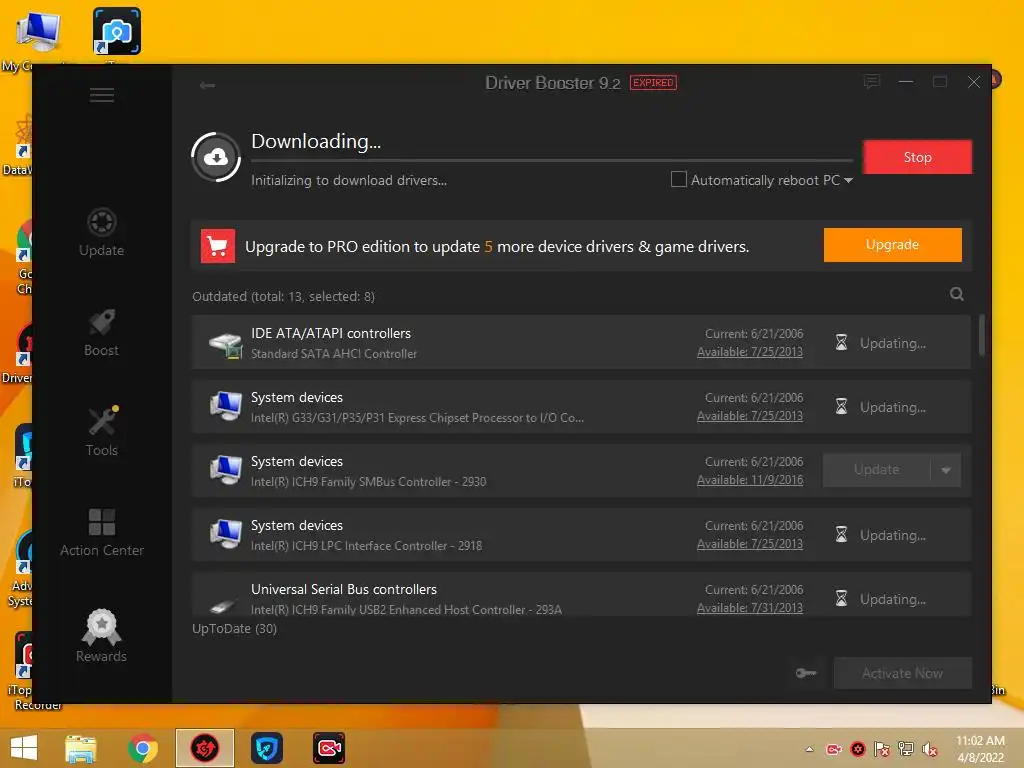This screenshot has height=768, width=1024.
Task: Stop the driver download
Action: coord(917,157)
